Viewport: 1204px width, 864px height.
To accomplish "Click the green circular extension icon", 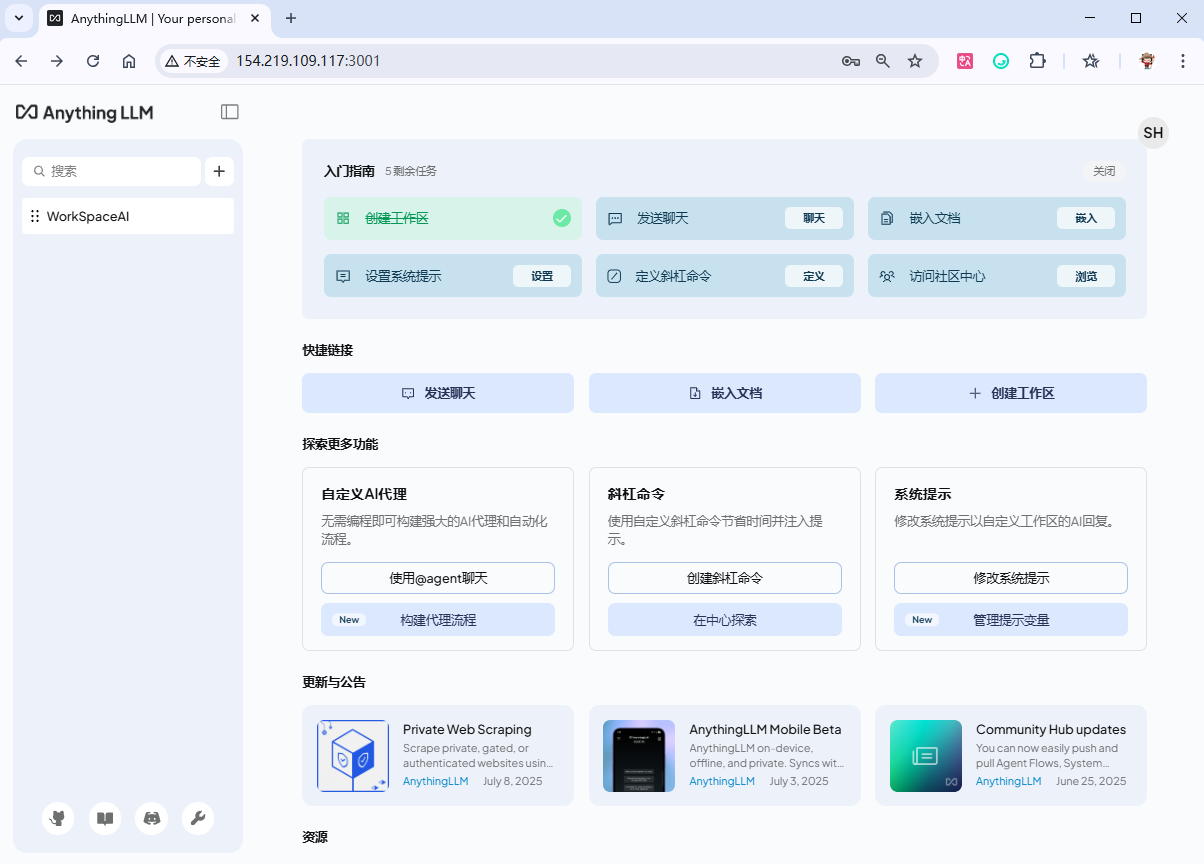I will (1001, 61).
